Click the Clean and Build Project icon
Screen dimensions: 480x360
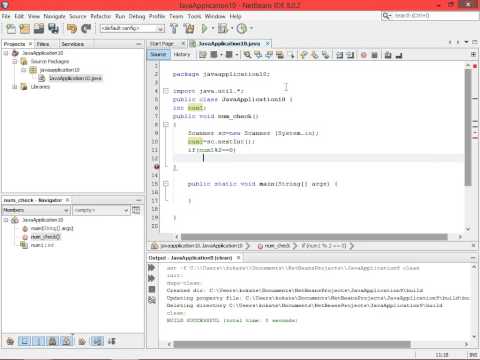point(189,29)
